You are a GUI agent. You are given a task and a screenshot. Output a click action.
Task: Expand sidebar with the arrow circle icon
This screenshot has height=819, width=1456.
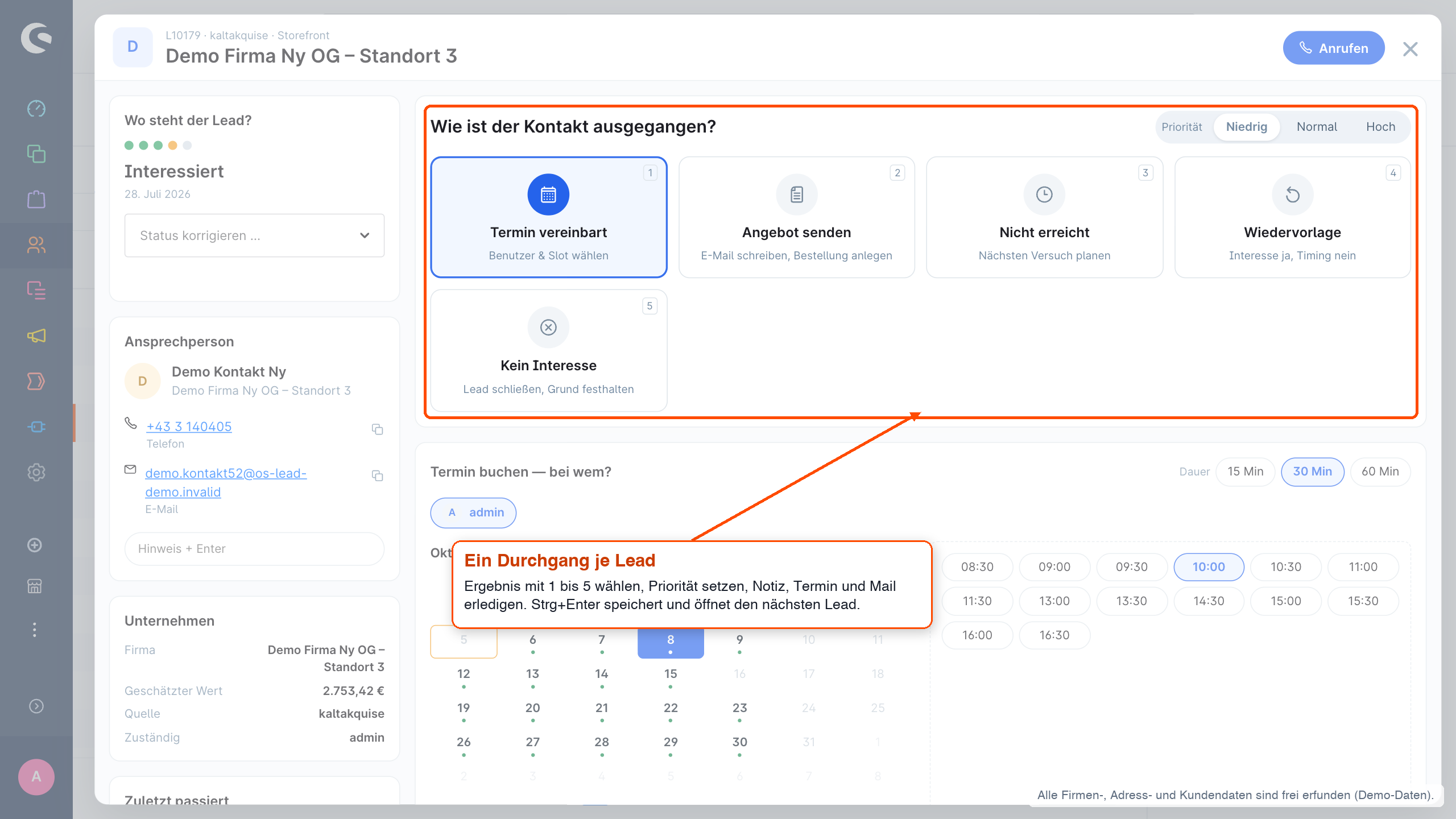coord(36,706)
